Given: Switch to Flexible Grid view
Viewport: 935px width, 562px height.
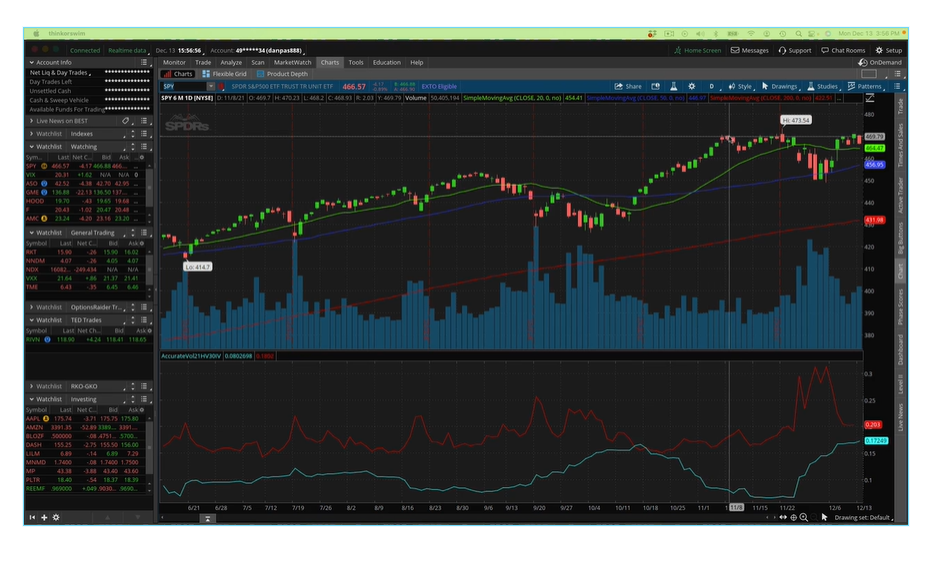Looking at the screenshot, I should point(224,74).
